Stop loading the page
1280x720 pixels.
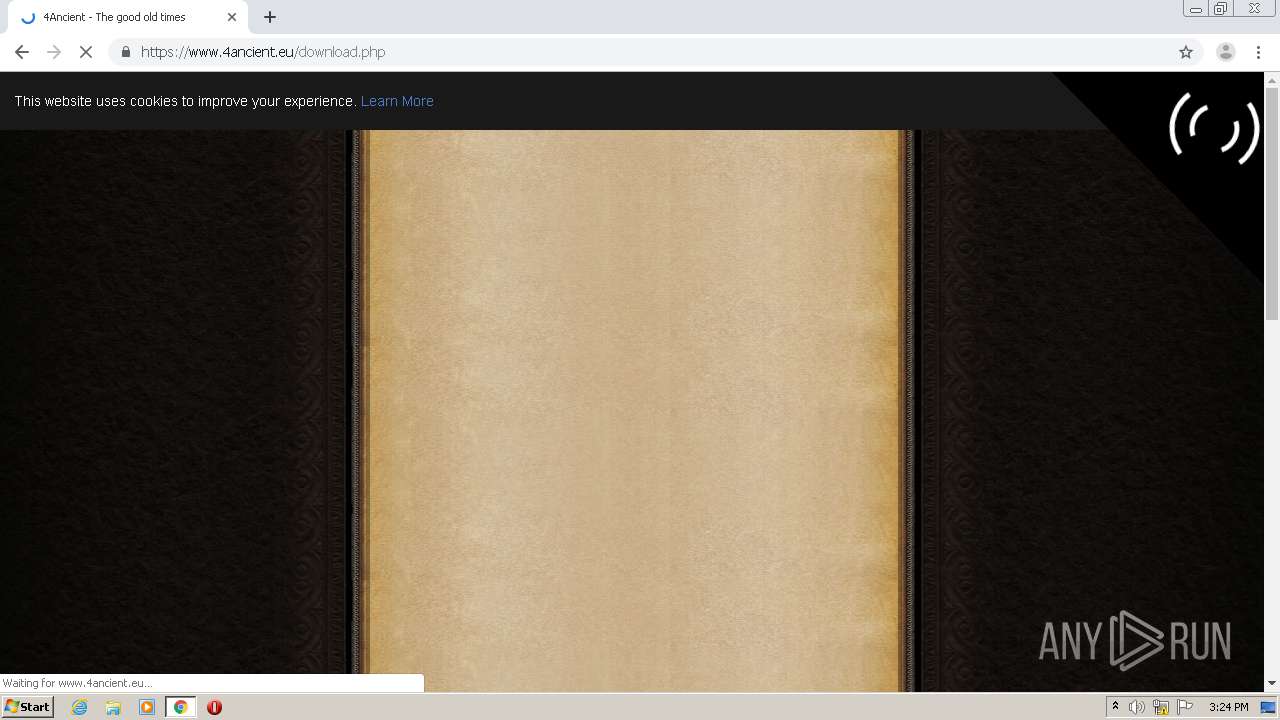tap(86, 52)
